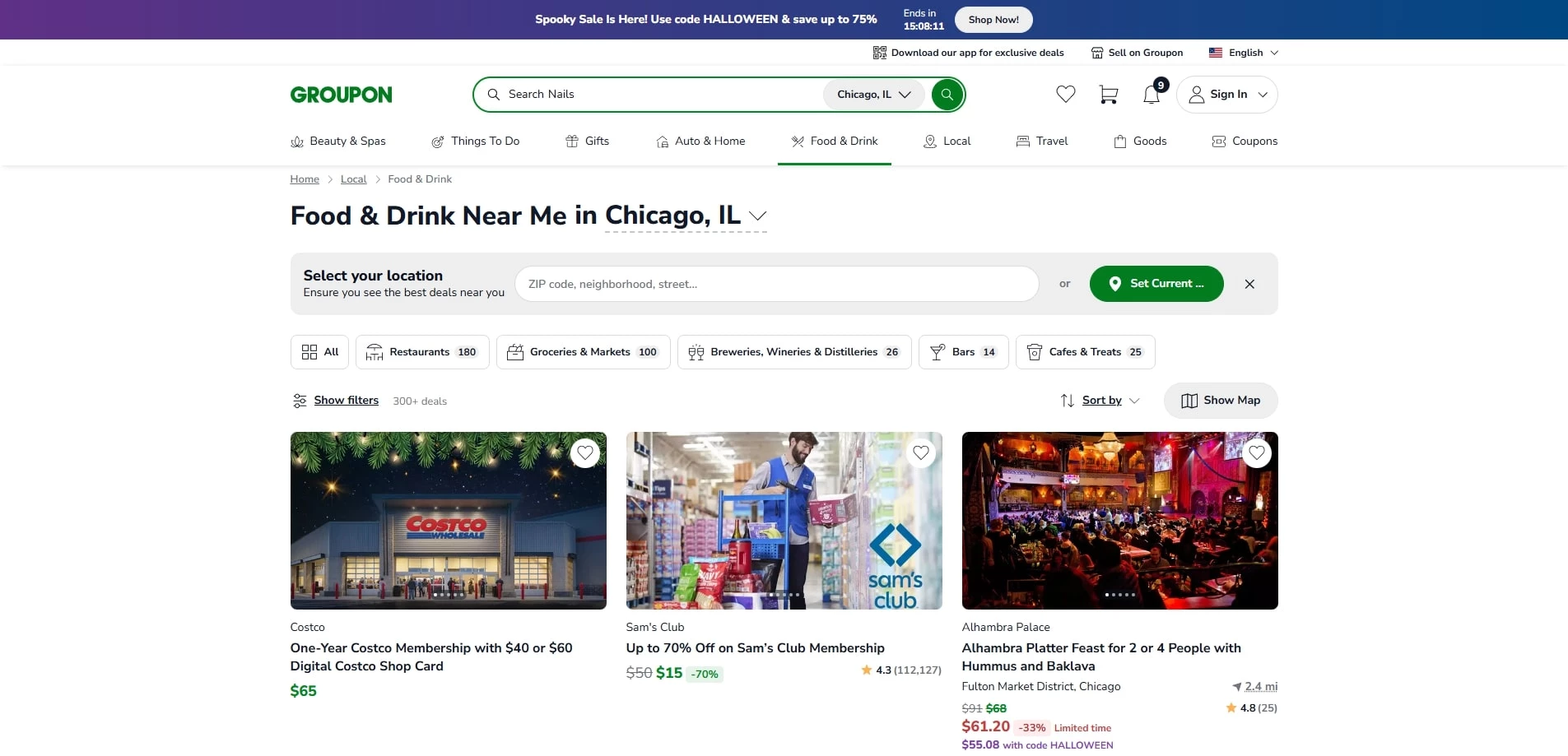Click the Groupon logo

pyautogui.click(x=340, y=94)
